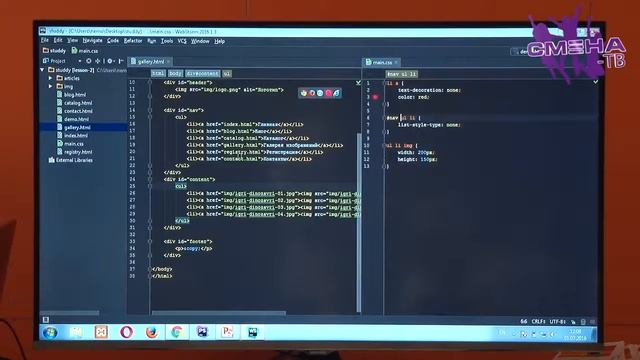Viewport: 640px width, 360px height.
Task: Hide the Project tool window
Action: pyautogui.click(x=121, y=61)
